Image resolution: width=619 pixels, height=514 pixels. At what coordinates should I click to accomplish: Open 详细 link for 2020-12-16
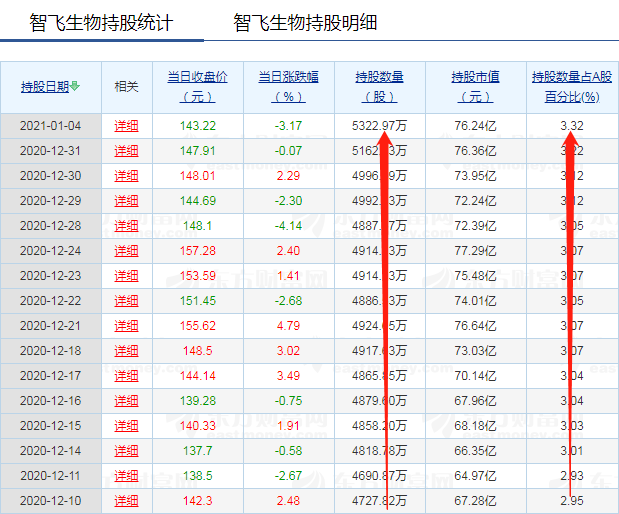[x=126, y=401]
